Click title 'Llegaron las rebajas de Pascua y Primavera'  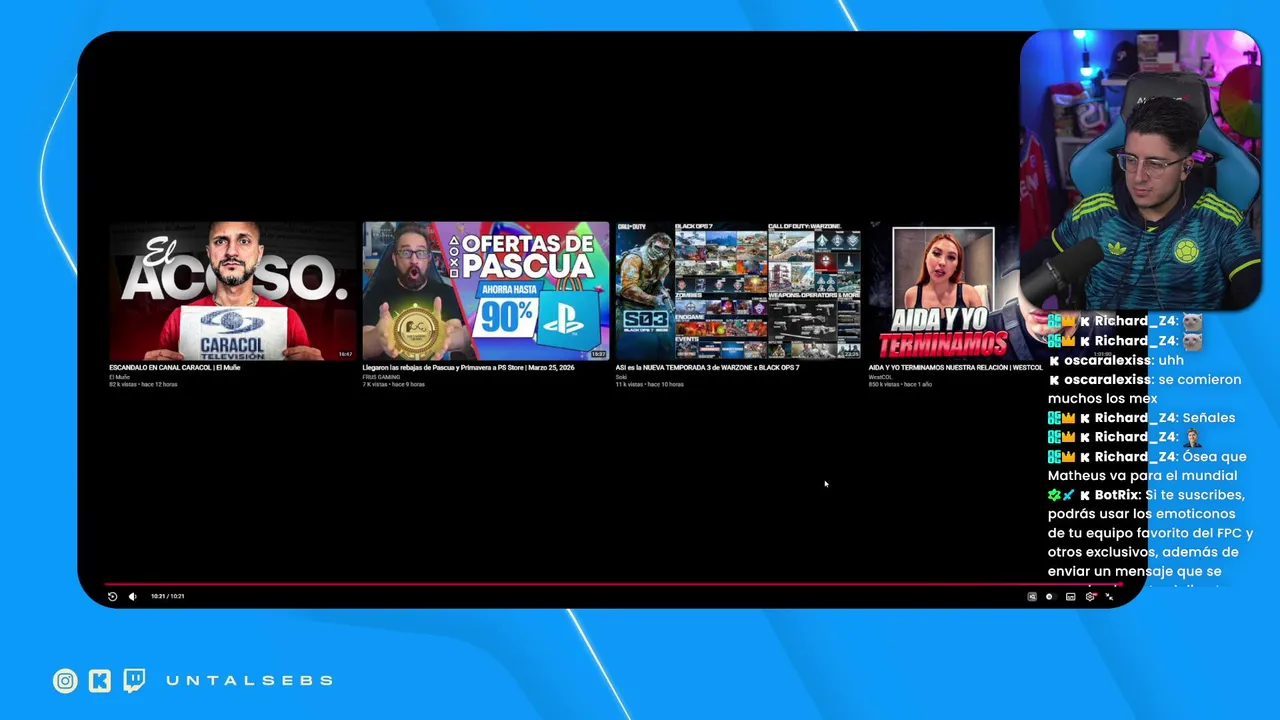tap(468, 368)
